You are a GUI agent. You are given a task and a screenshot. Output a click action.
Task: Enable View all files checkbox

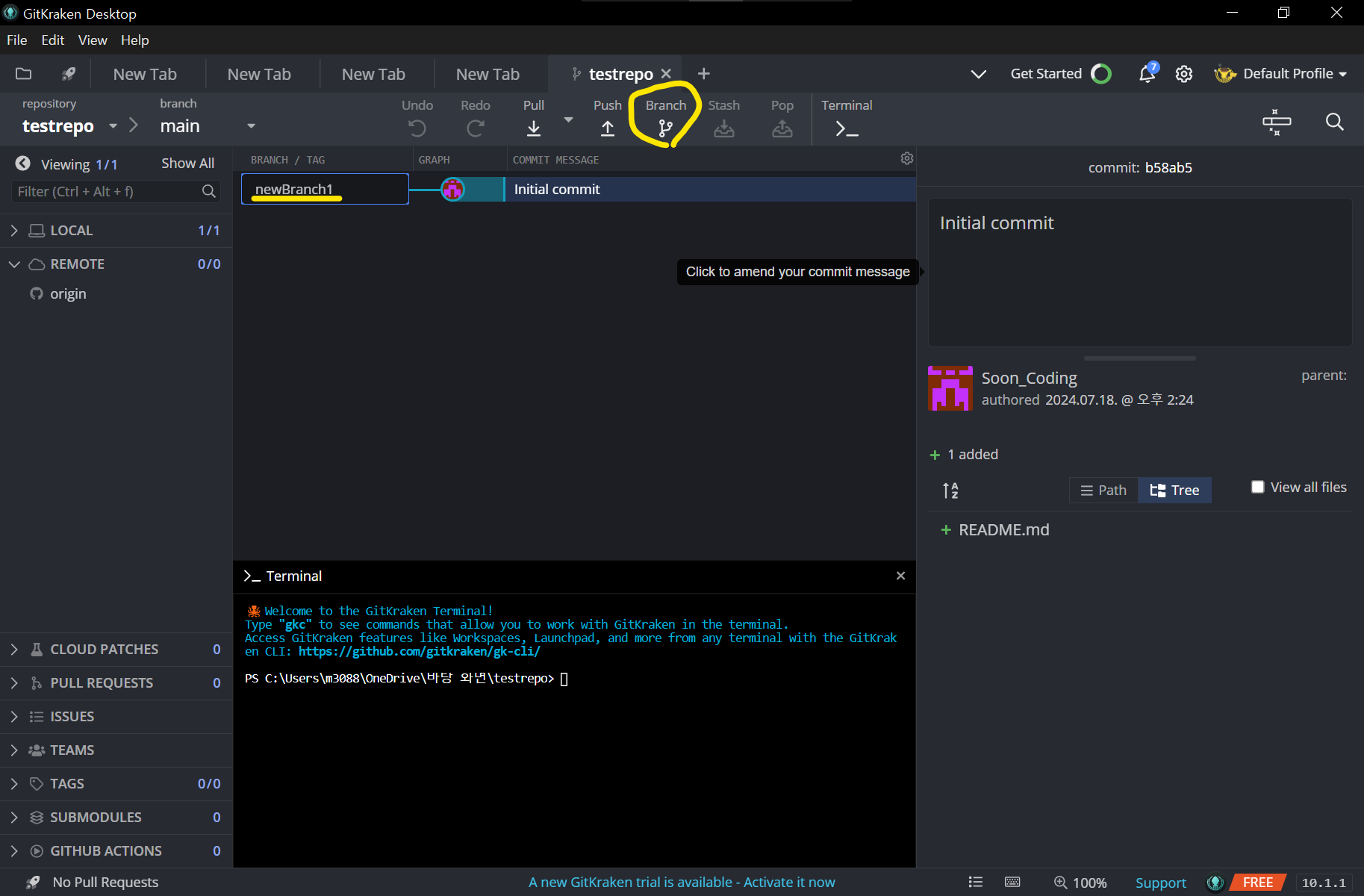click(1258, 487)
